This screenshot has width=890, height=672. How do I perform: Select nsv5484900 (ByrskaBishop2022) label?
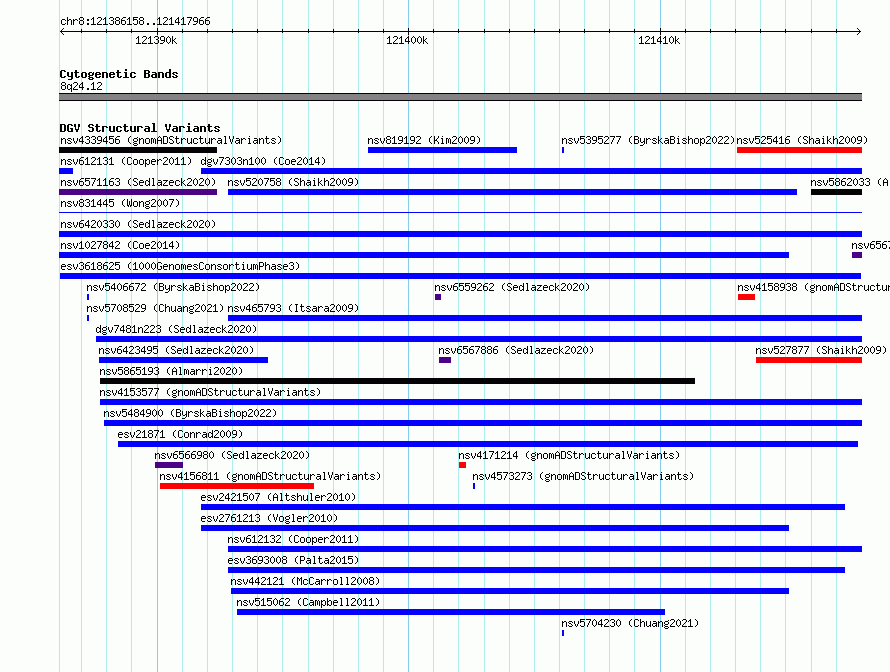pyautogui.click(x=190, y=413)
